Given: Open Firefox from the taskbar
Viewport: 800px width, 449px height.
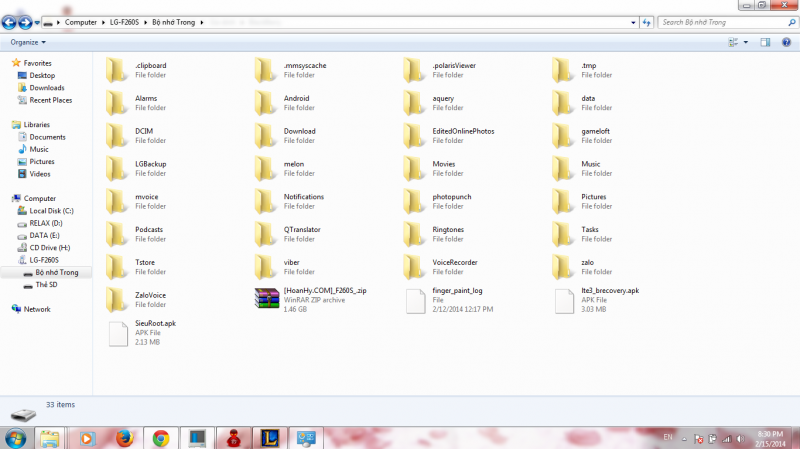Looking at the screenshot, I should point(124,438).
